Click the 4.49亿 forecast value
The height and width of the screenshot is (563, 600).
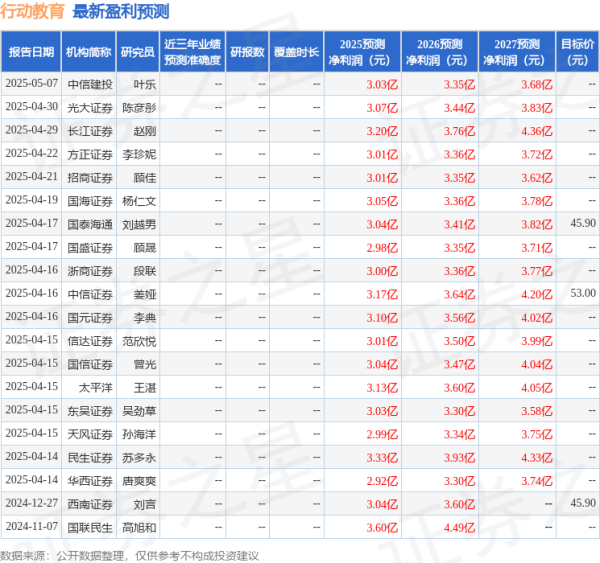pyautogui.click(x=453, y=525)
